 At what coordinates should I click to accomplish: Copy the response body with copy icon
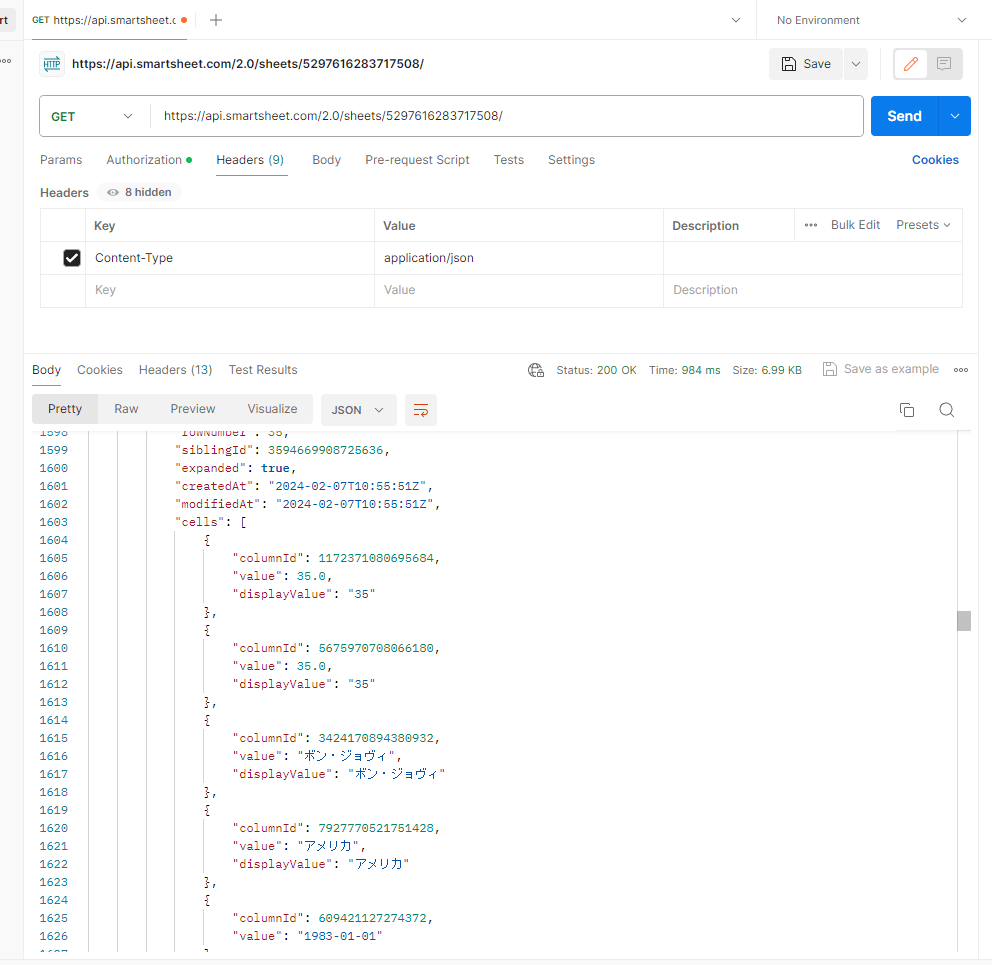(x=907, y=410)
